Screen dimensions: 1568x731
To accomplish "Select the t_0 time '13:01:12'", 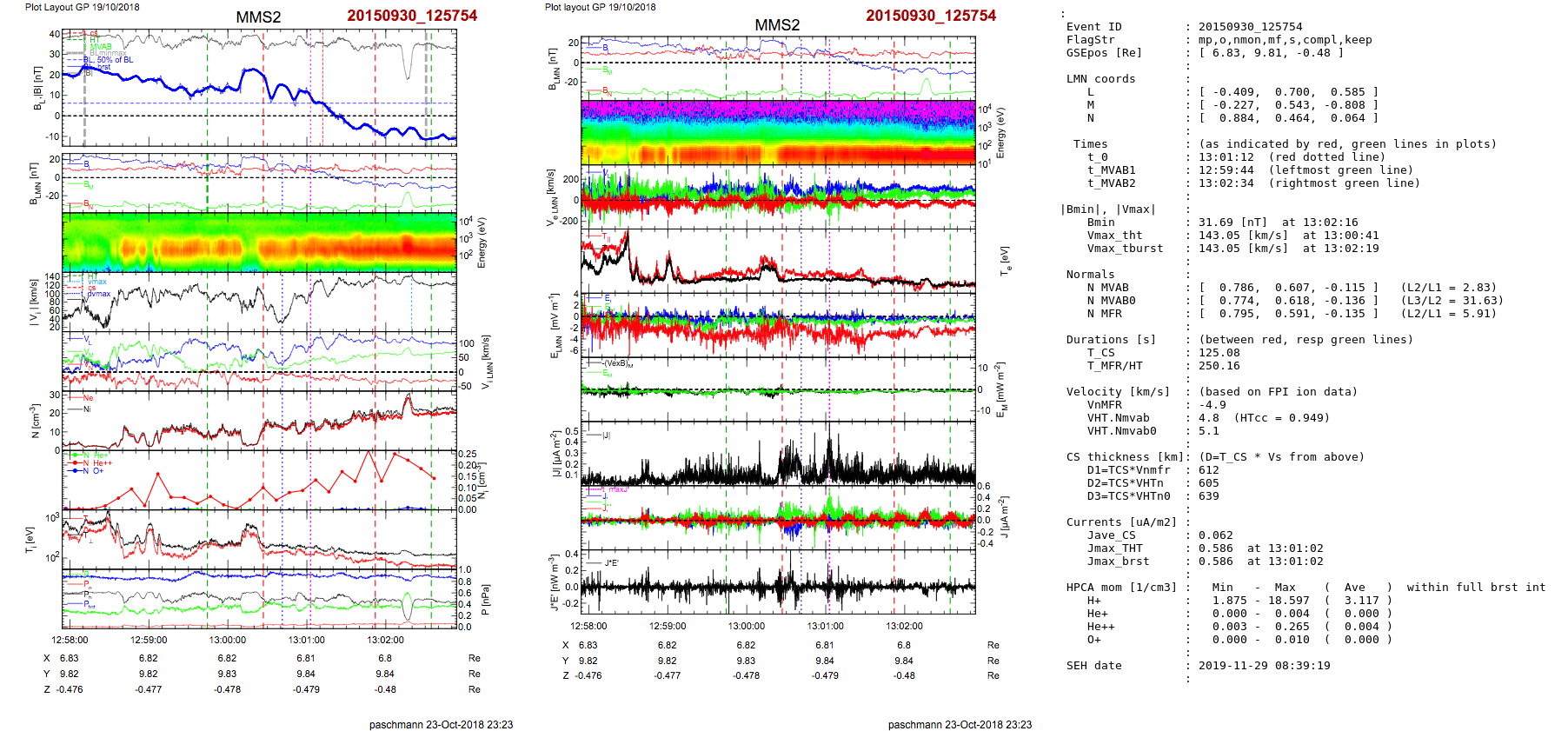I will (x=1226, y=157).
